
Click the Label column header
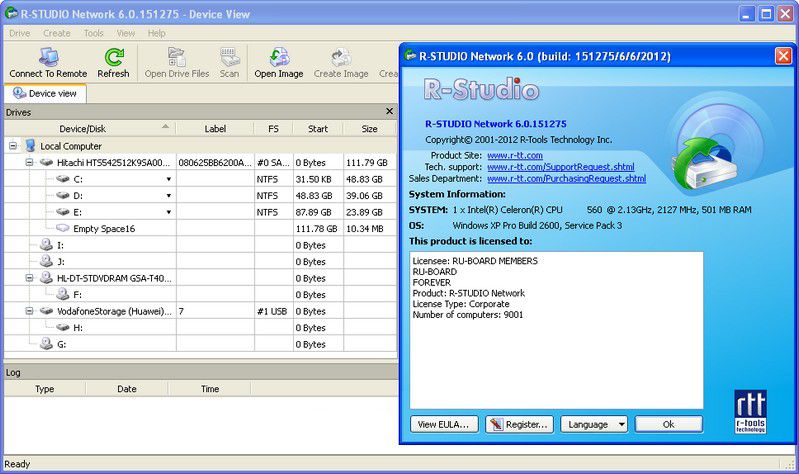[x=215, y=129]
